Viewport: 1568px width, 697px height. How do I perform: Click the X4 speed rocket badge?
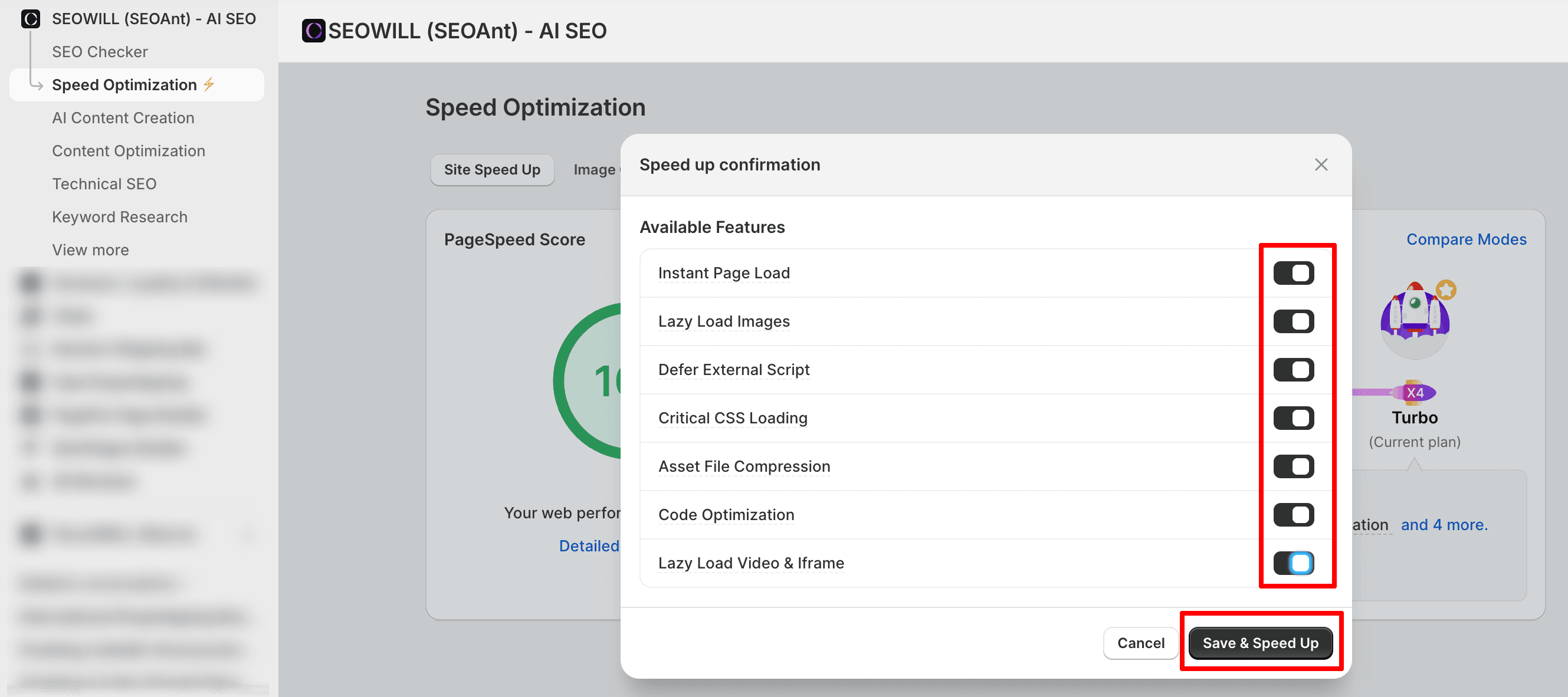[x=1415, y=393]
